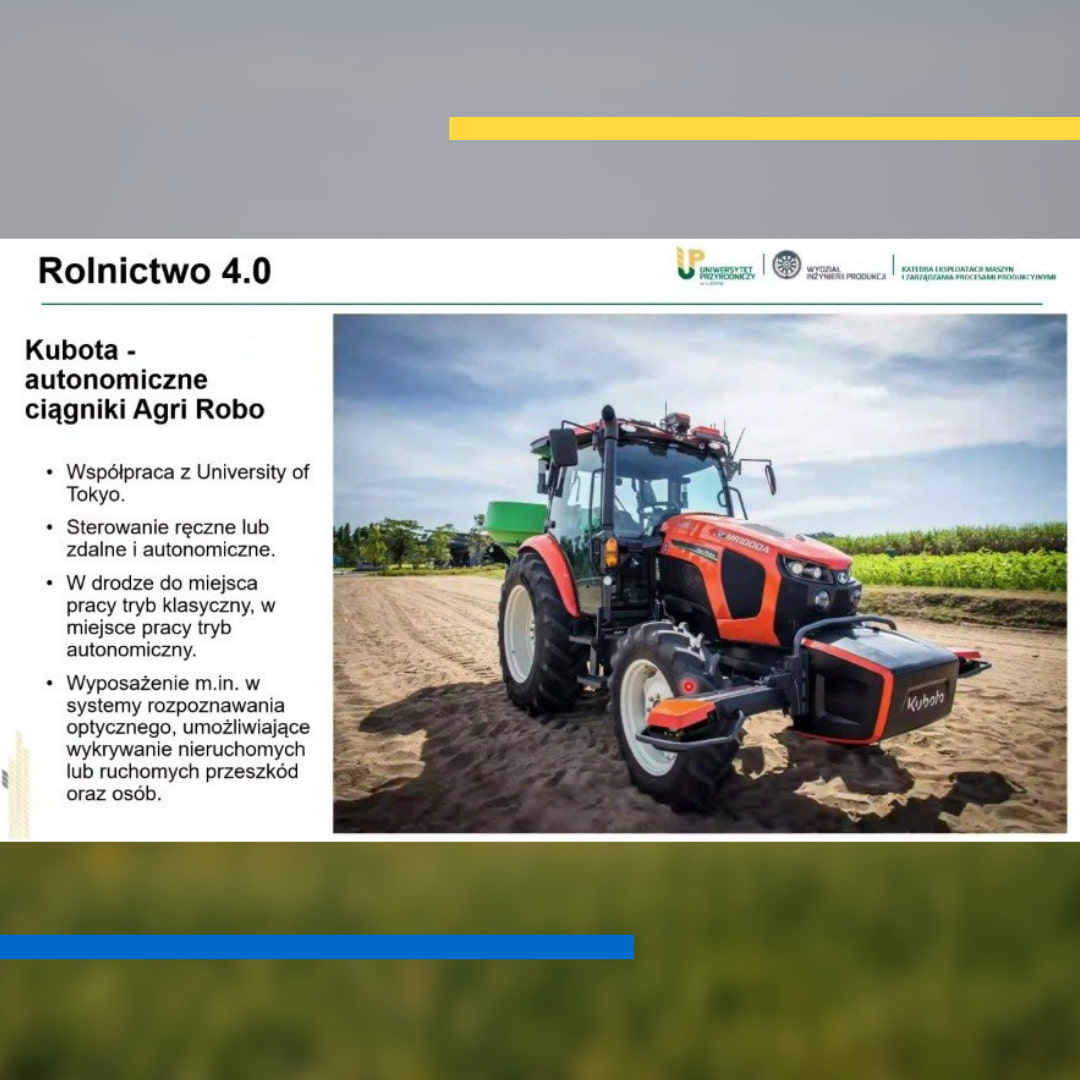This screenshot has width=1080, height=1080.
Task: Select the 'Sterowanie ręczne lub zdalne' bullet
Action: [170, 538]
